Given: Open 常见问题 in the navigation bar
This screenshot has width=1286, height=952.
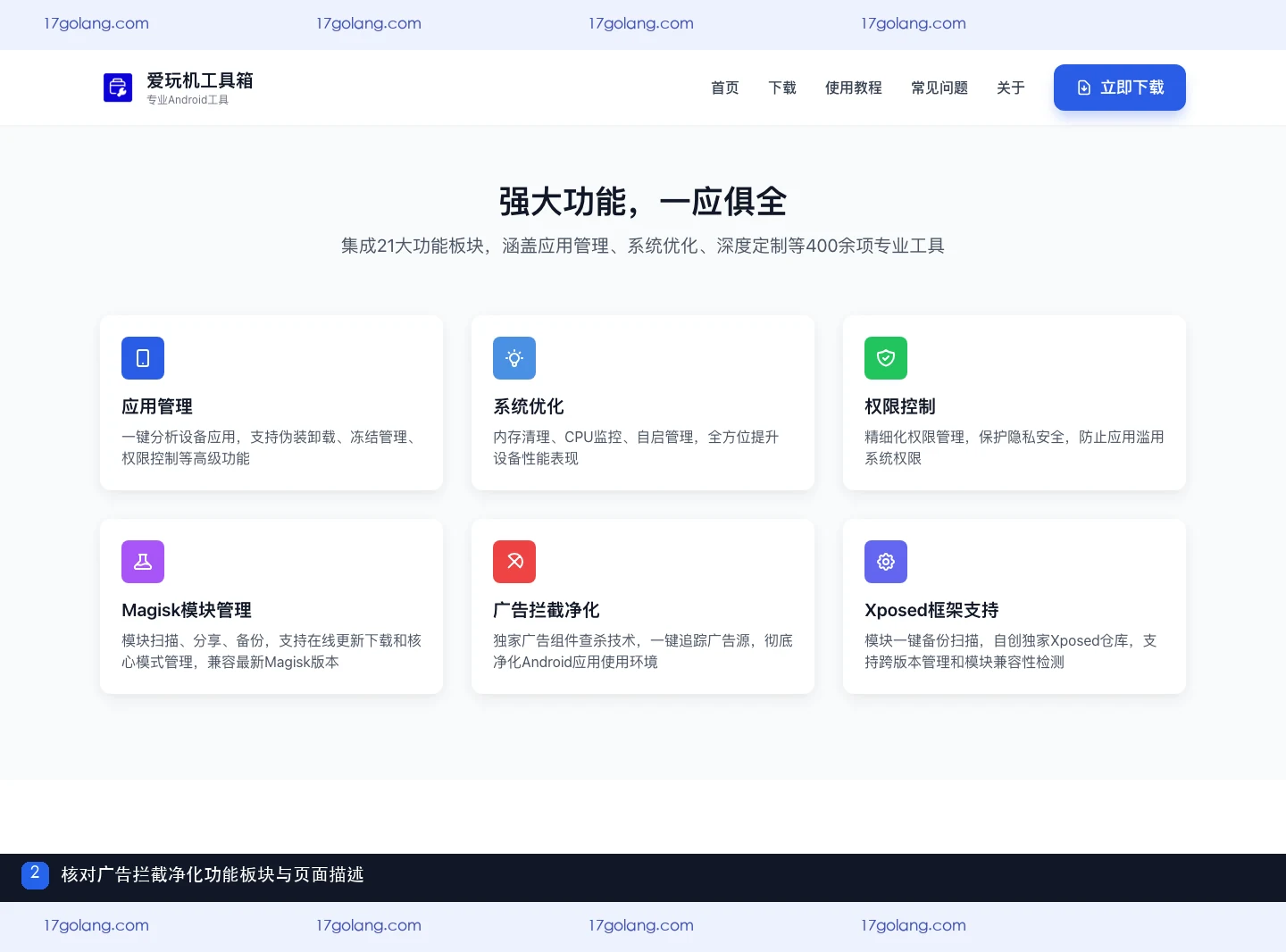Looking at the screenshot, I should pyautogui.click(x=939, y=88).
